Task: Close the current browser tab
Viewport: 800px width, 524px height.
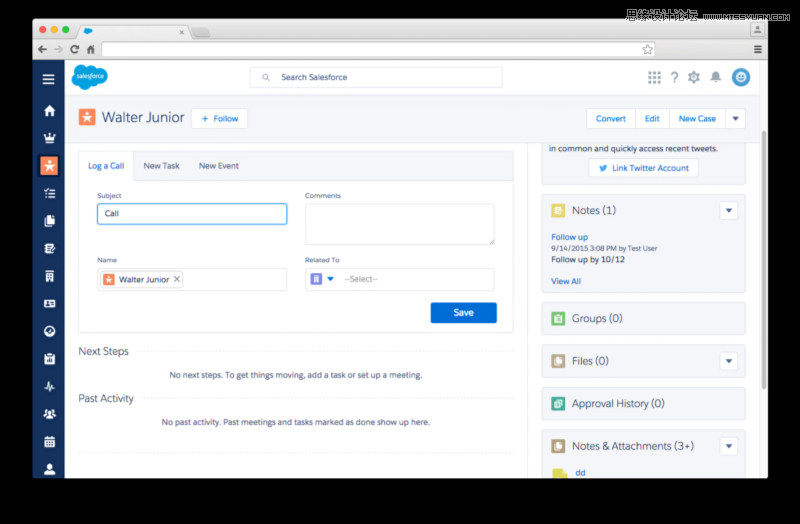Action: [182, 32]
